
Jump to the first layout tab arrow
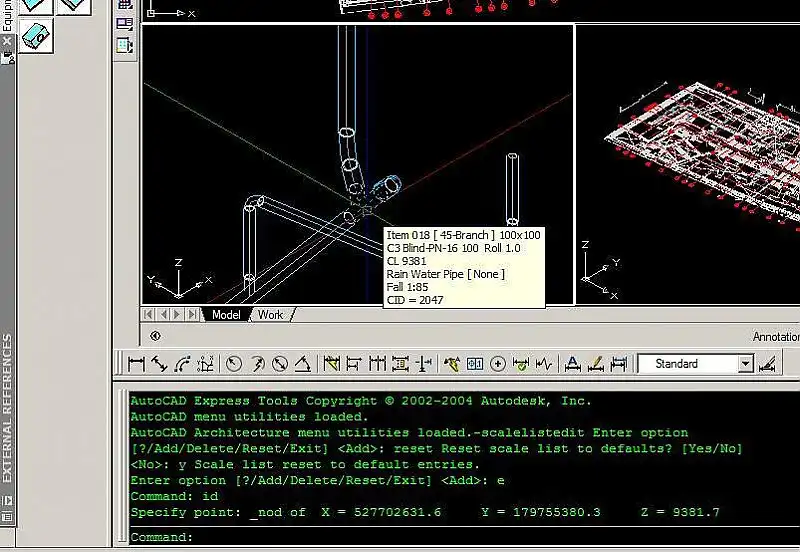[151, 314]
